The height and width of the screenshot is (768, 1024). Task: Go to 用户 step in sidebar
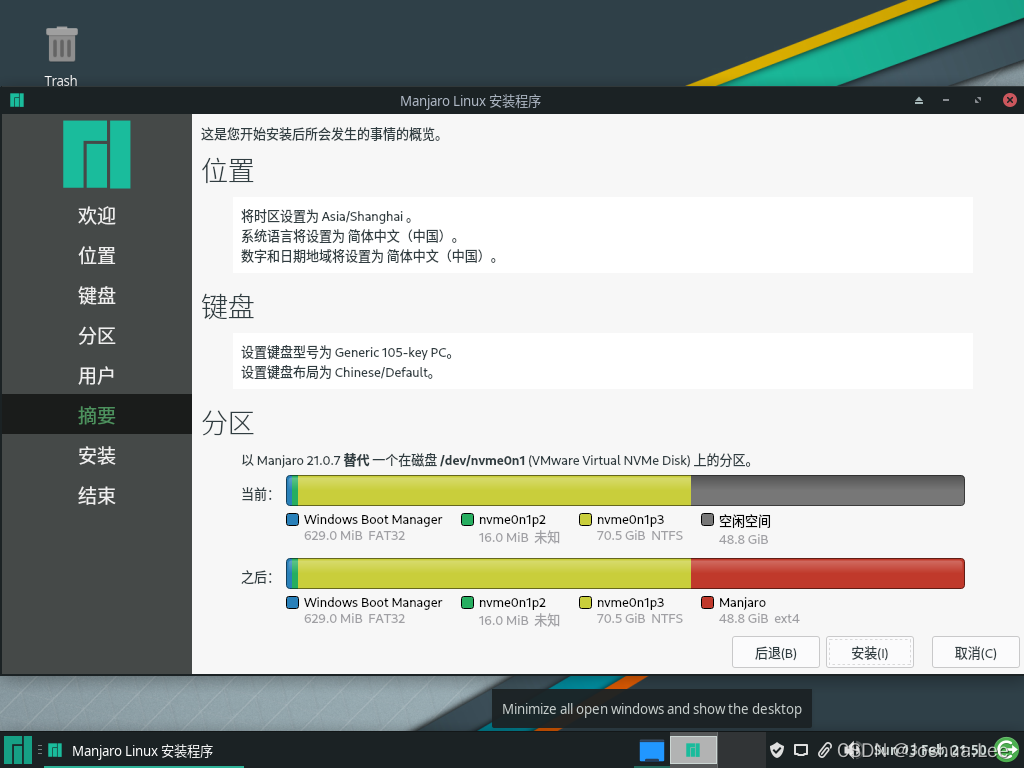coord(97,376)
